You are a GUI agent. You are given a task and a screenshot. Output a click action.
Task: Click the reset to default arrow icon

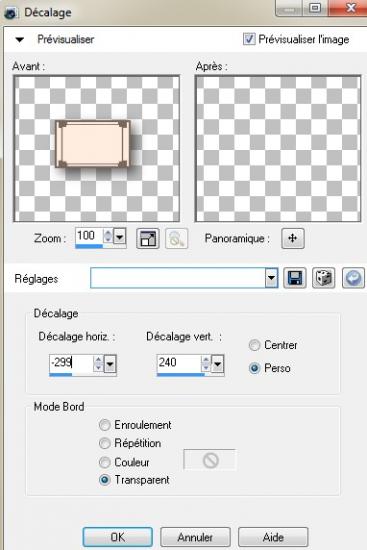tap(353, 279)
